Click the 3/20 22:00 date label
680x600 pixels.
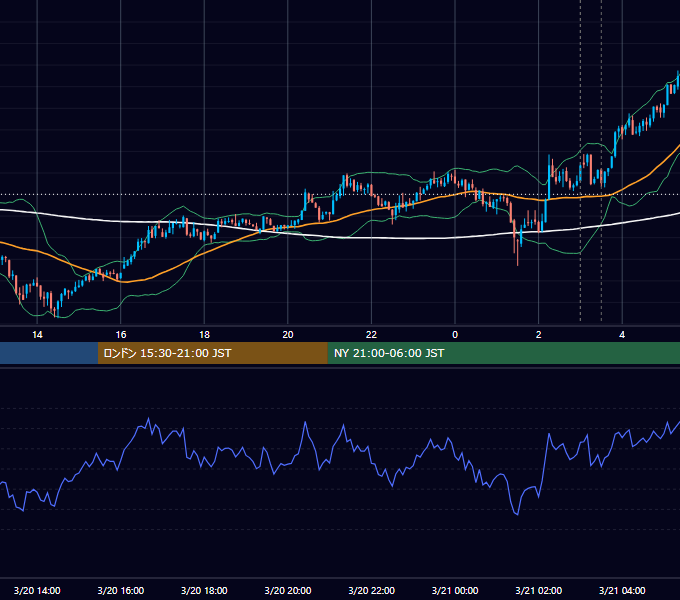point(372,590)
